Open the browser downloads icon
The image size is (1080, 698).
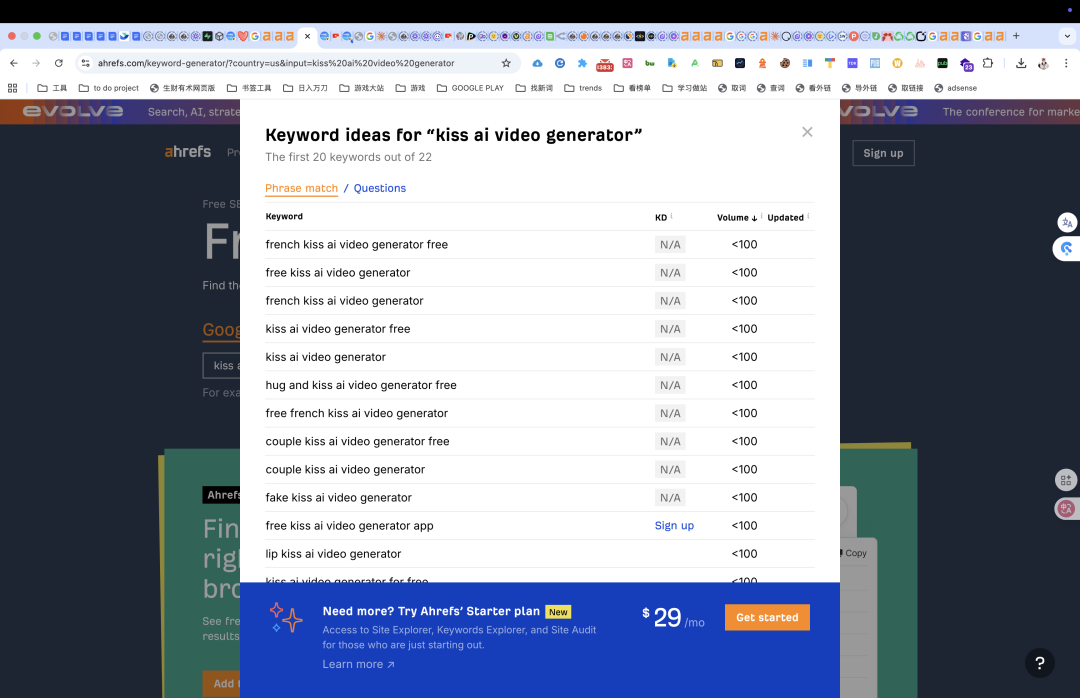pyautogui.click(x=1021, y=63)
